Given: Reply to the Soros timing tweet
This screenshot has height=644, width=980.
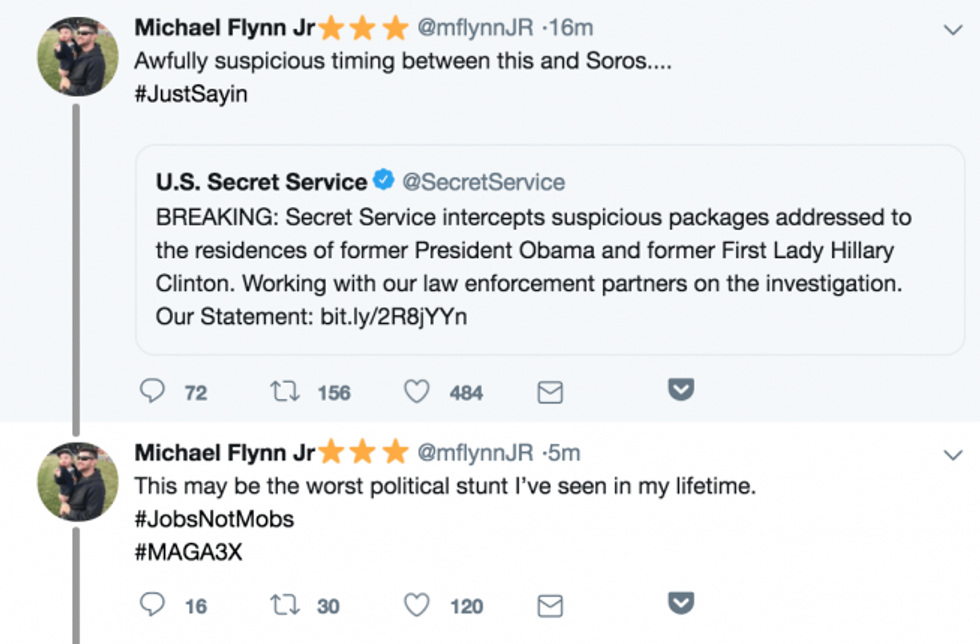Looking at the screenshot, I should click(152, 391).
